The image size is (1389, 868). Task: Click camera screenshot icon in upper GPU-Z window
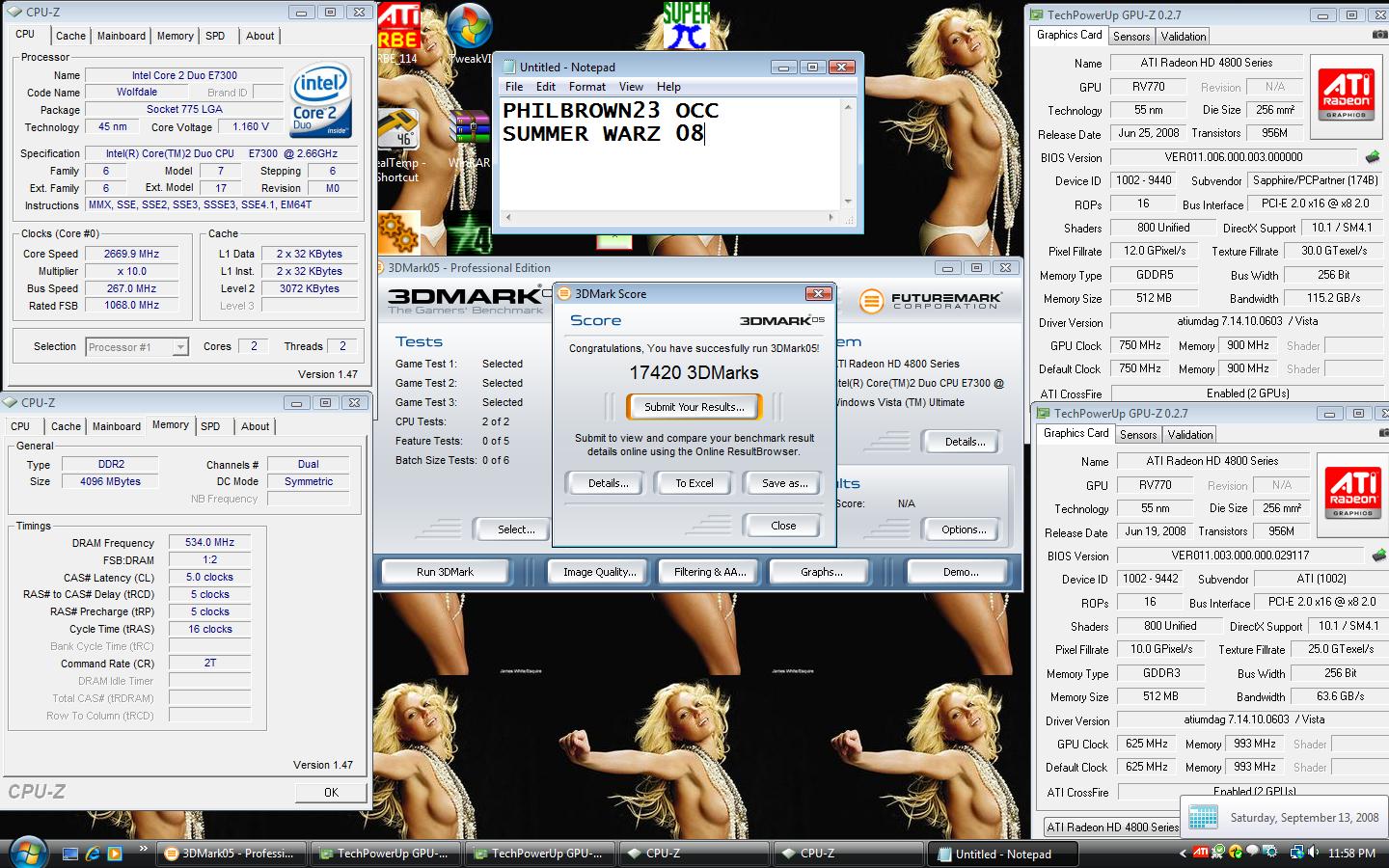1380,35
